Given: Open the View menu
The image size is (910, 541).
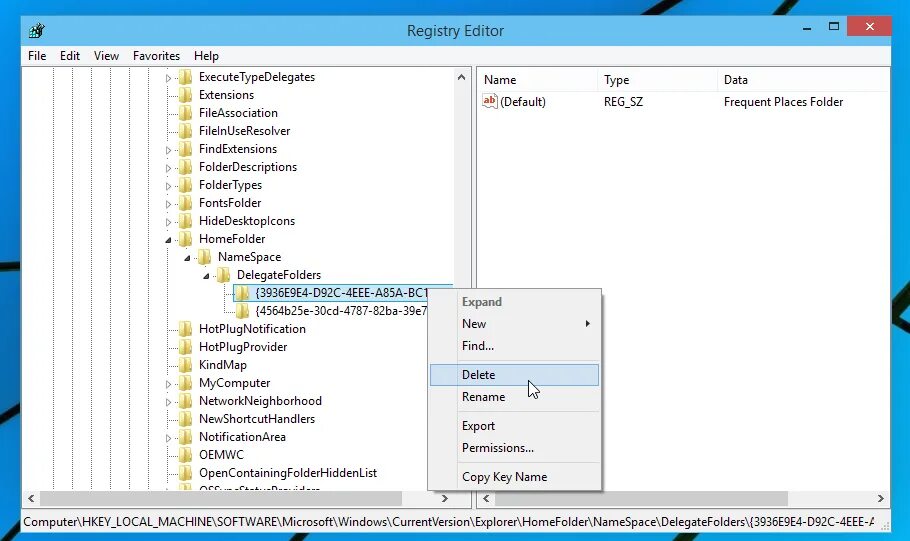Looking at the screenshot, I should coord(106,56).
